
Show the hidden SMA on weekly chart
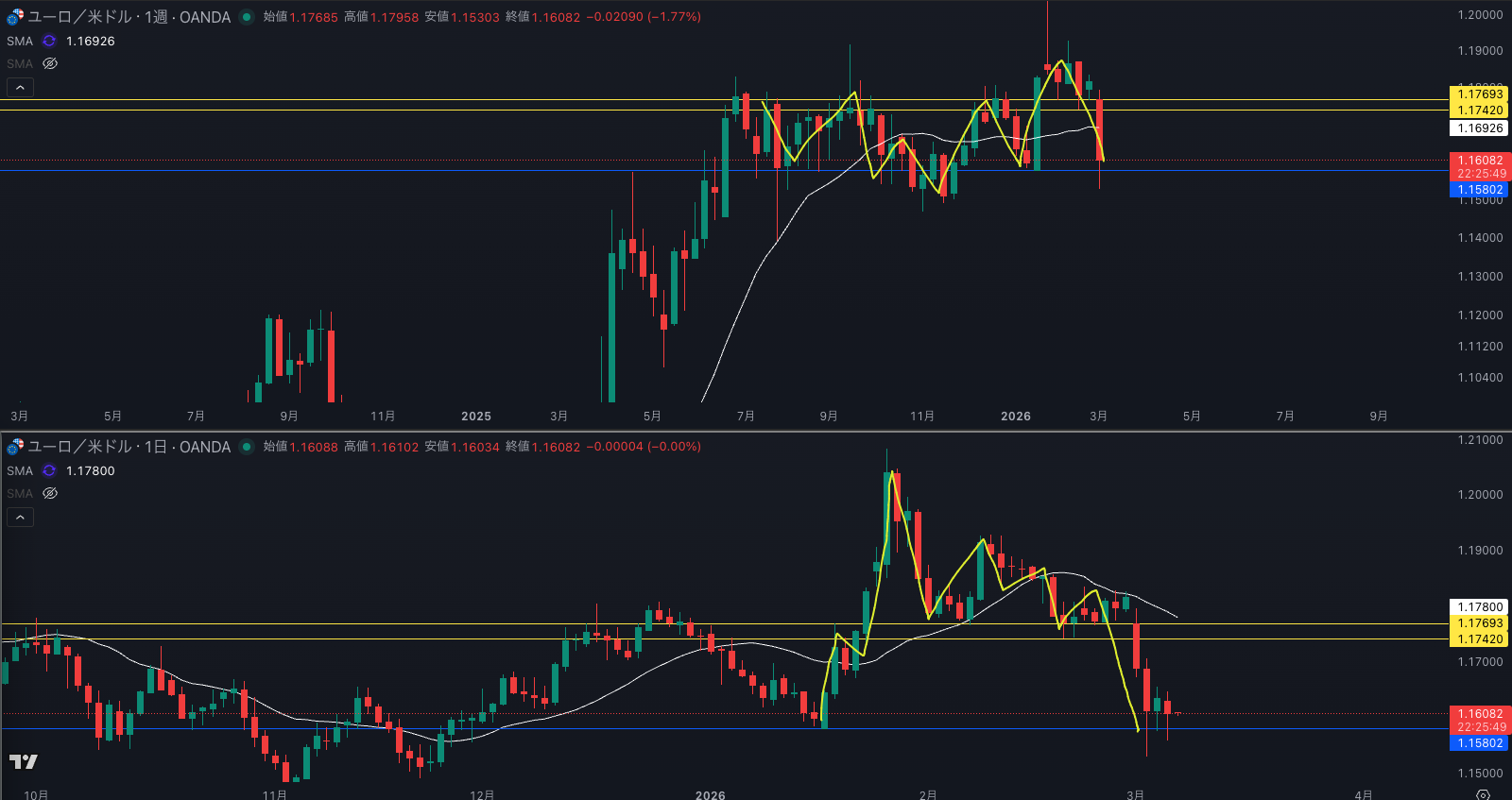pyautogui.click(x=50, y=64)
